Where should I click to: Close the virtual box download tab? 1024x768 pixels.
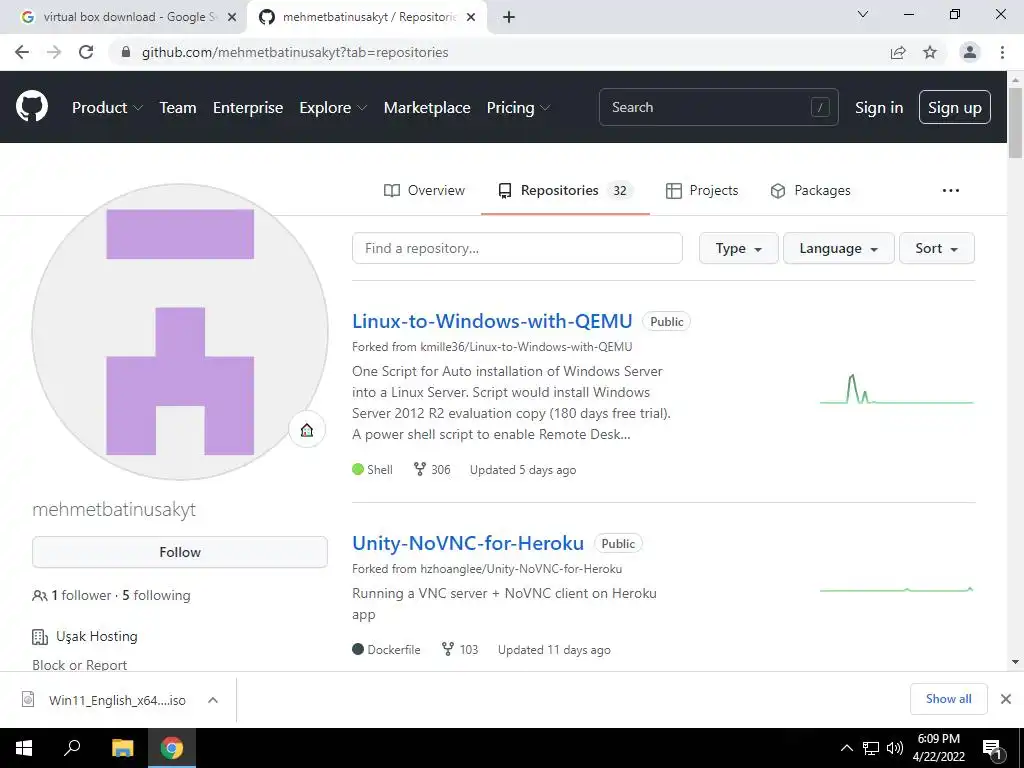click(232, 18)
